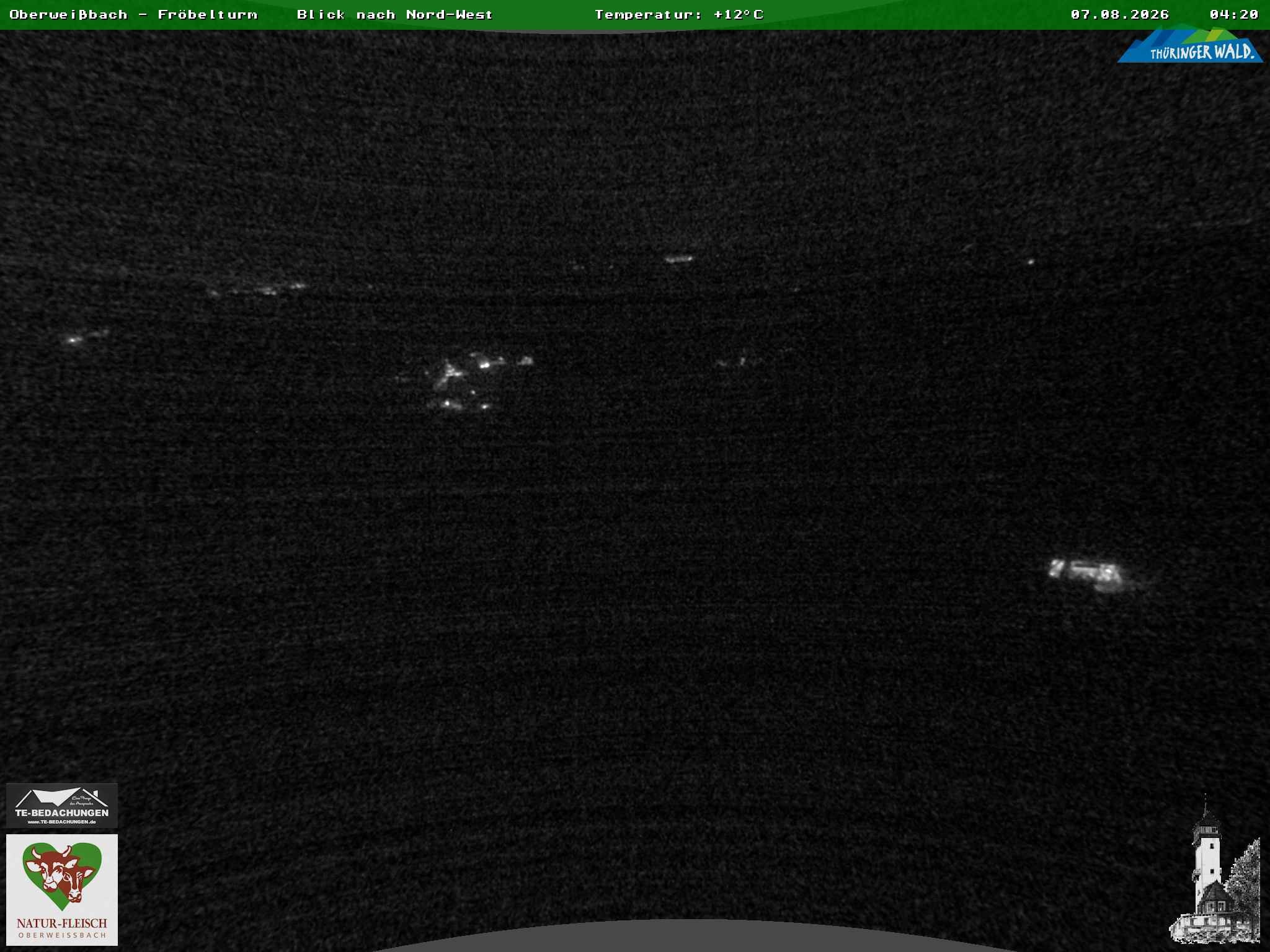Image resolution: width=1270 pixels, height=952 pixels.
Task: Click the www.TE-BEDACHUNGEN.de web address
Action: [x=62, y=822]
